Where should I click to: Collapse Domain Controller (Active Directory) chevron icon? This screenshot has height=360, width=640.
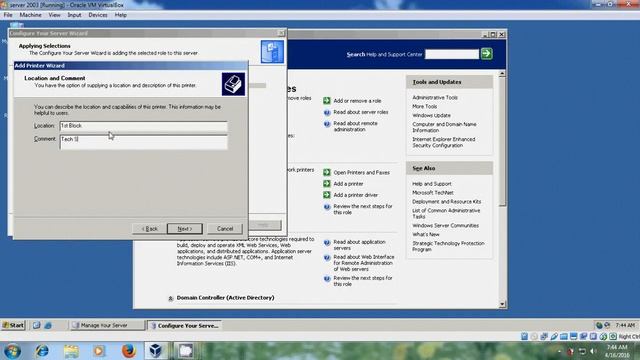[171, 298]
